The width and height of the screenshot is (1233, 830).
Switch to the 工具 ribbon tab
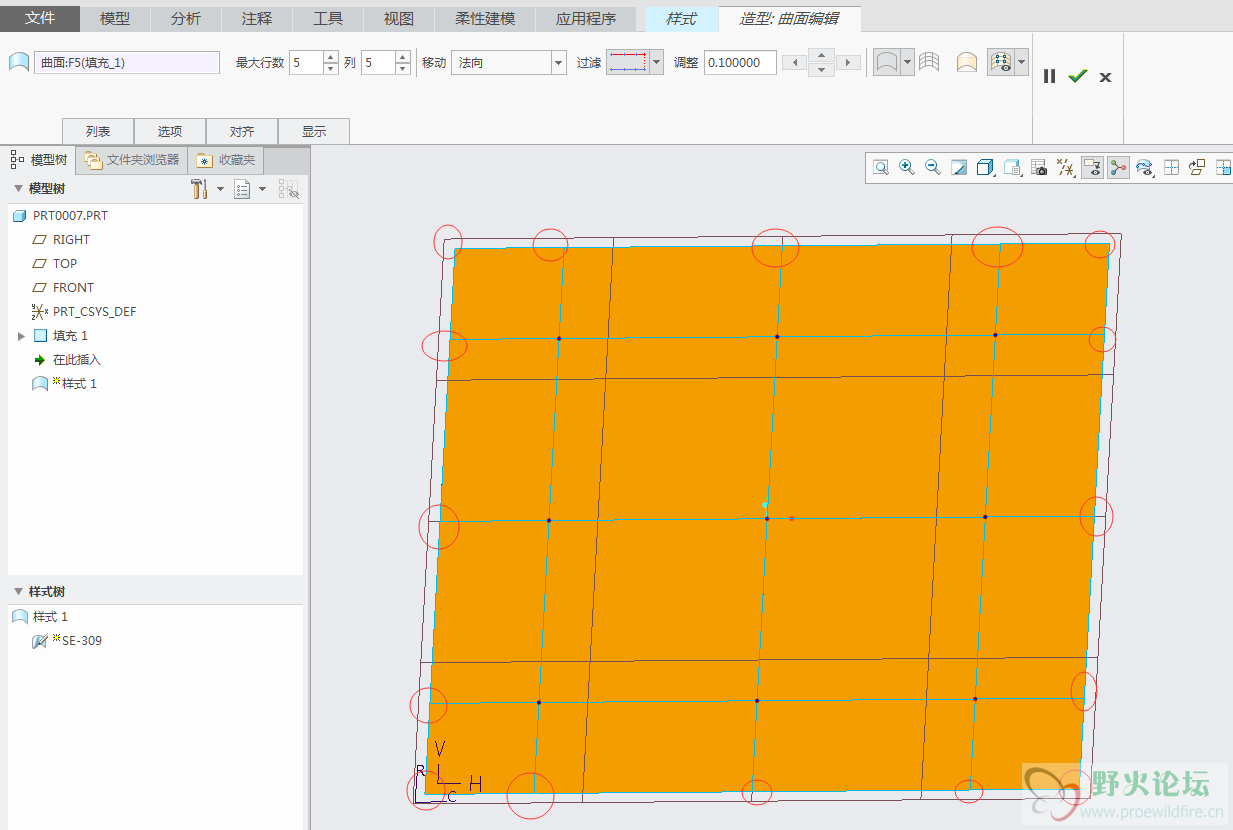tap(328, 18)
